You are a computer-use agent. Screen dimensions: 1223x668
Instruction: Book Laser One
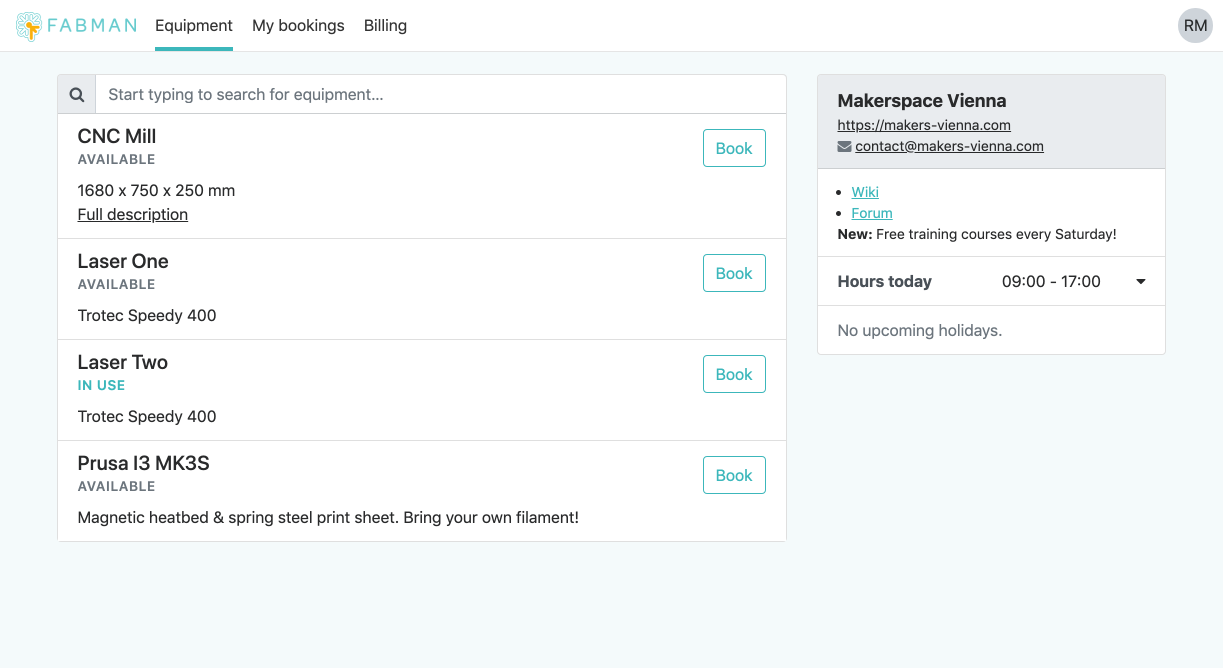734,273
